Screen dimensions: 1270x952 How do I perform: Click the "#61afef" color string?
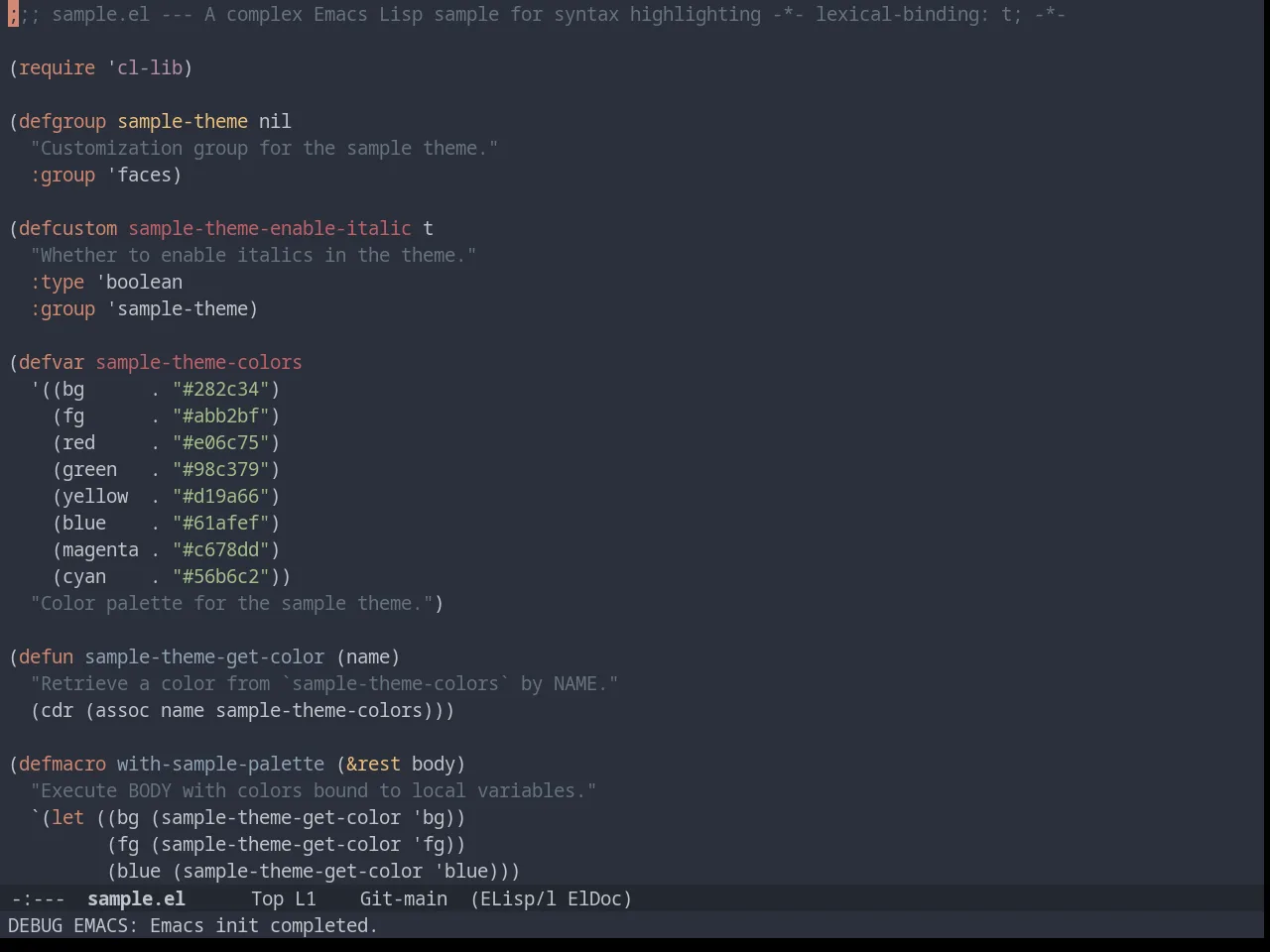[x=220, y=523]
